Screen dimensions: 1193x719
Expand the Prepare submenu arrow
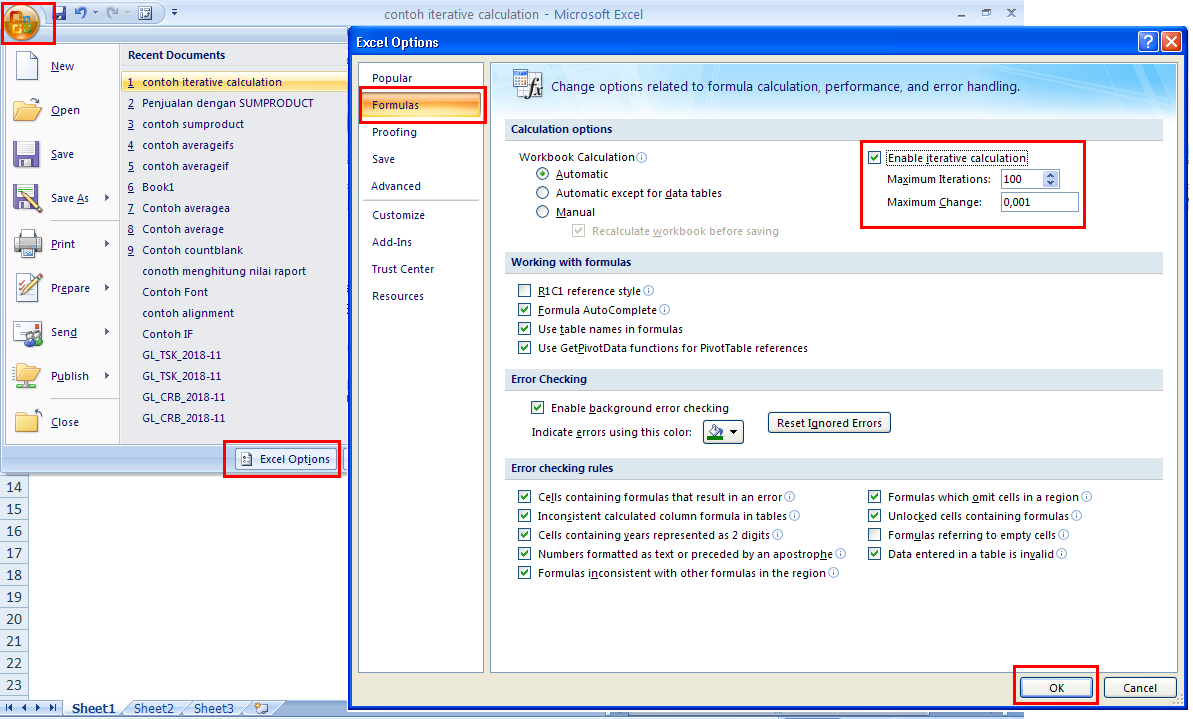coord(107,288)
